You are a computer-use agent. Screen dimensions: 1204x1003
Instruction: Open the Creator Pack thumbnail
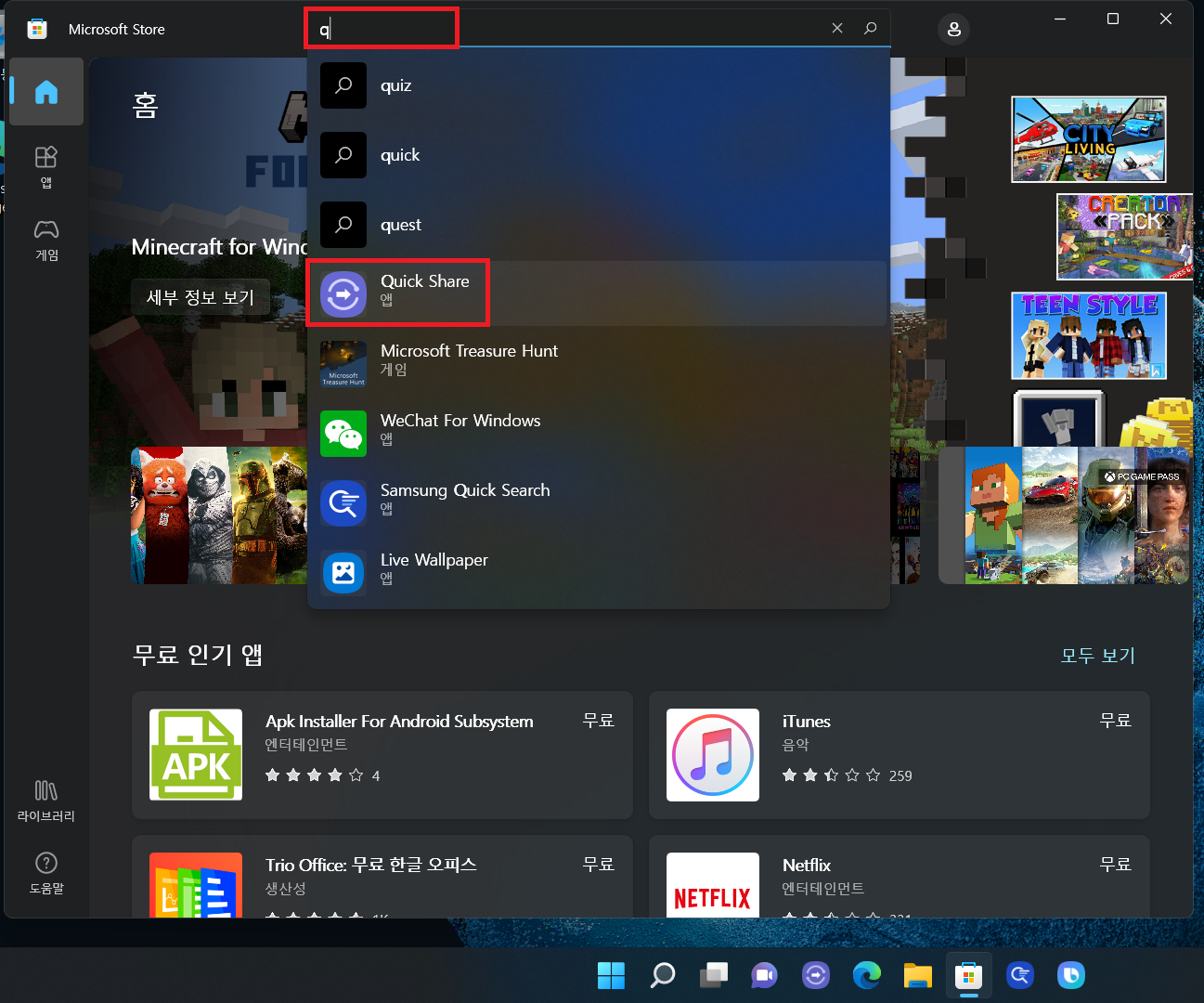pos(1124,236)
